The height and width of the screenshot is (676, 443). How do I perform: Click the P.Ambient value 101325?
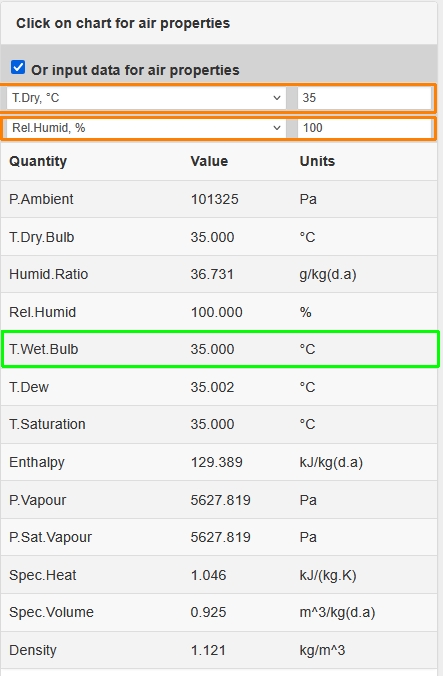215,199
